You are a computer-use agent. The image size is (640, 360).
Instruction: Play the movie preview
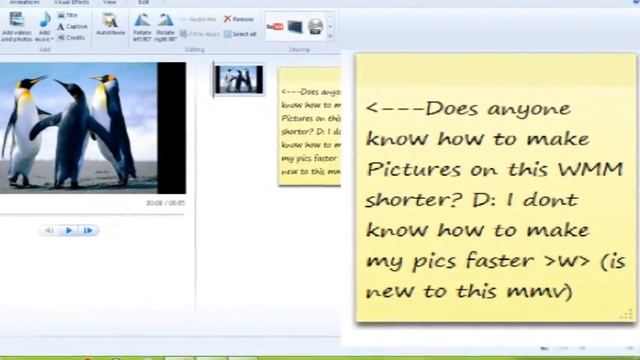(69, 231)
